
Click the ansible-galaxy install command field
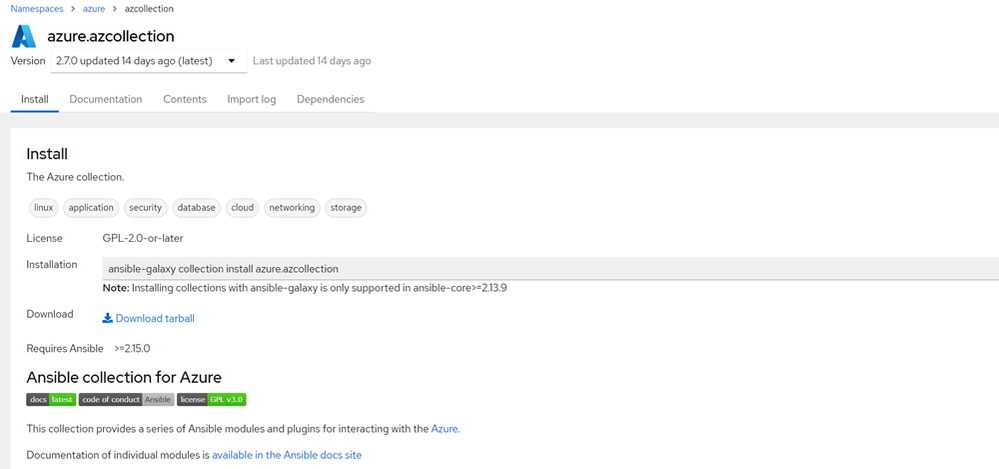pyautogui.click(x=550, y=268)
